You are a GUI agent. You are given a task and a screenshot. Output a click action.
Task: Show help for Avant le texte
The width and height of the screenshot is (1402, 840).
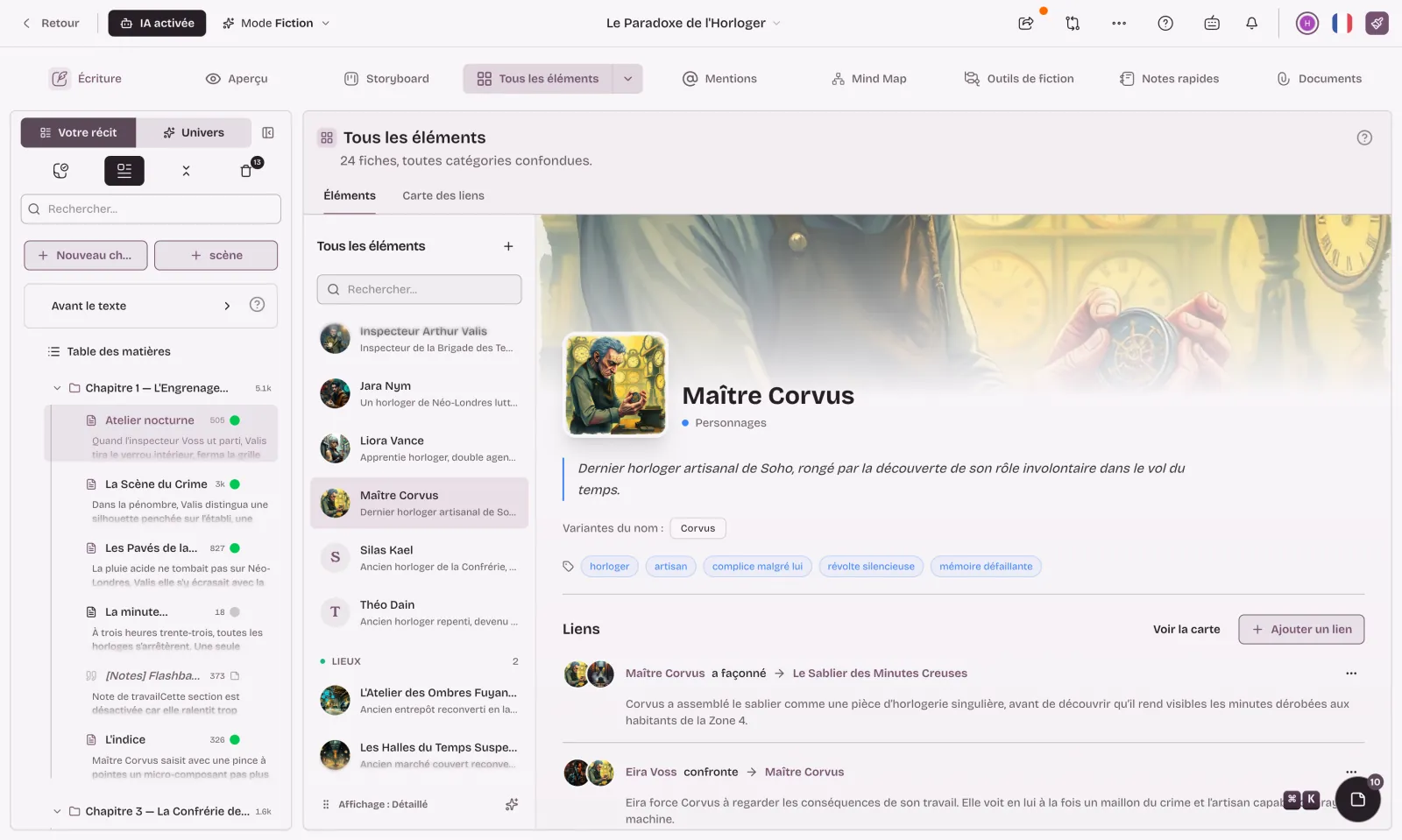point(257,305)
